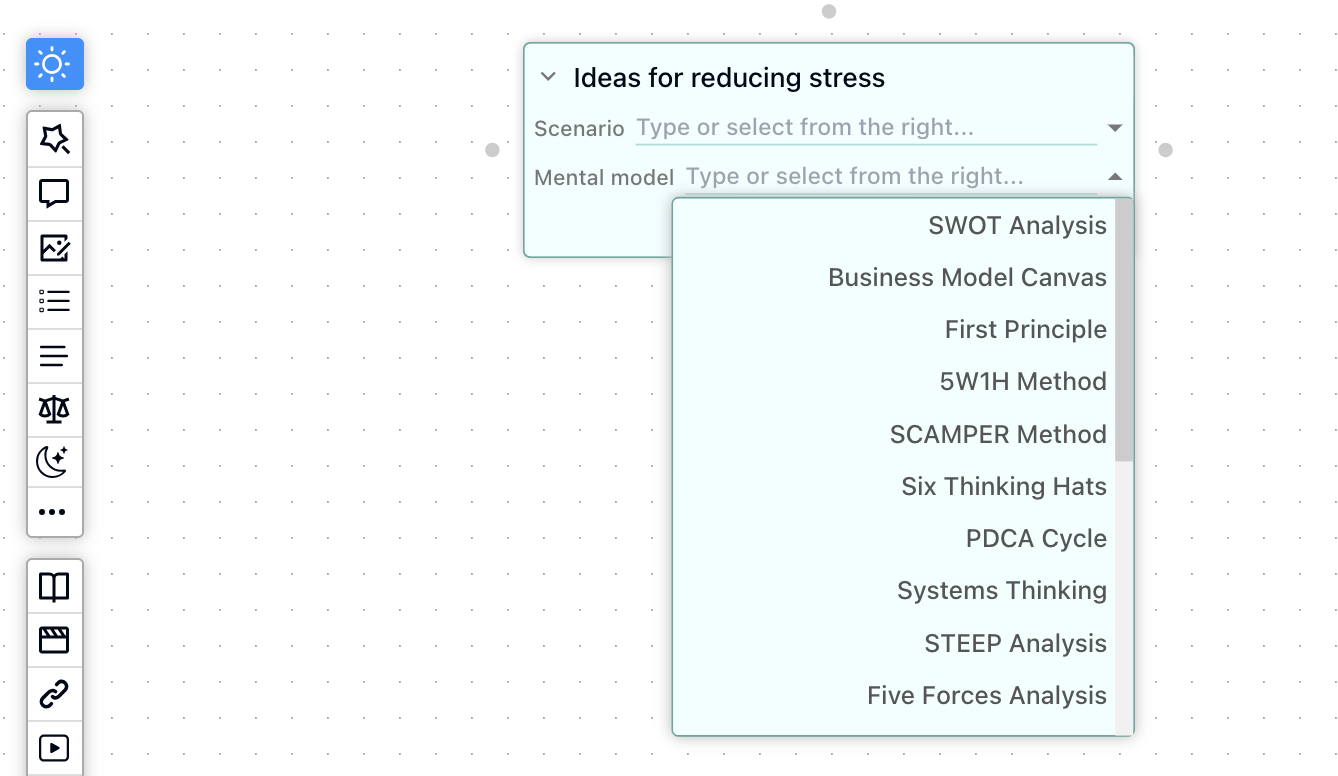Collapse the Ideas for reducing stress panel
Viewport: 1338px width, 776px height.
548,76
